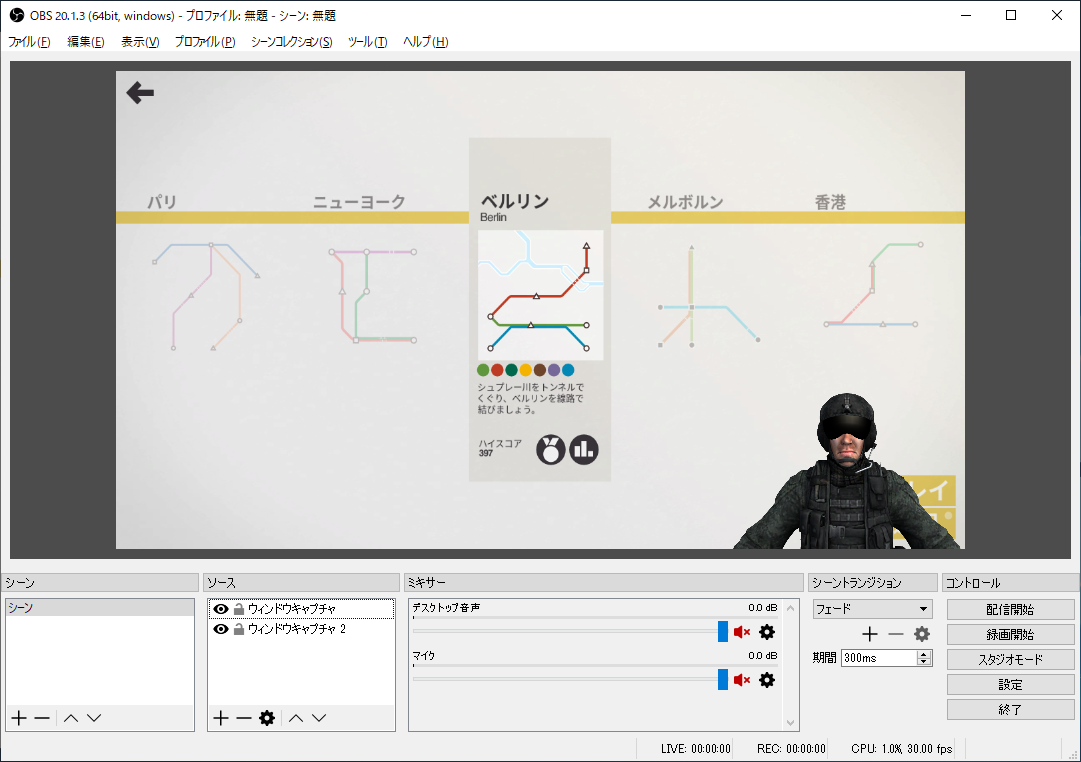Click lock icon for ウィンドウキャプチャ 2
This screenshot has height=762, width=1081.
click(x=239, y=629)
